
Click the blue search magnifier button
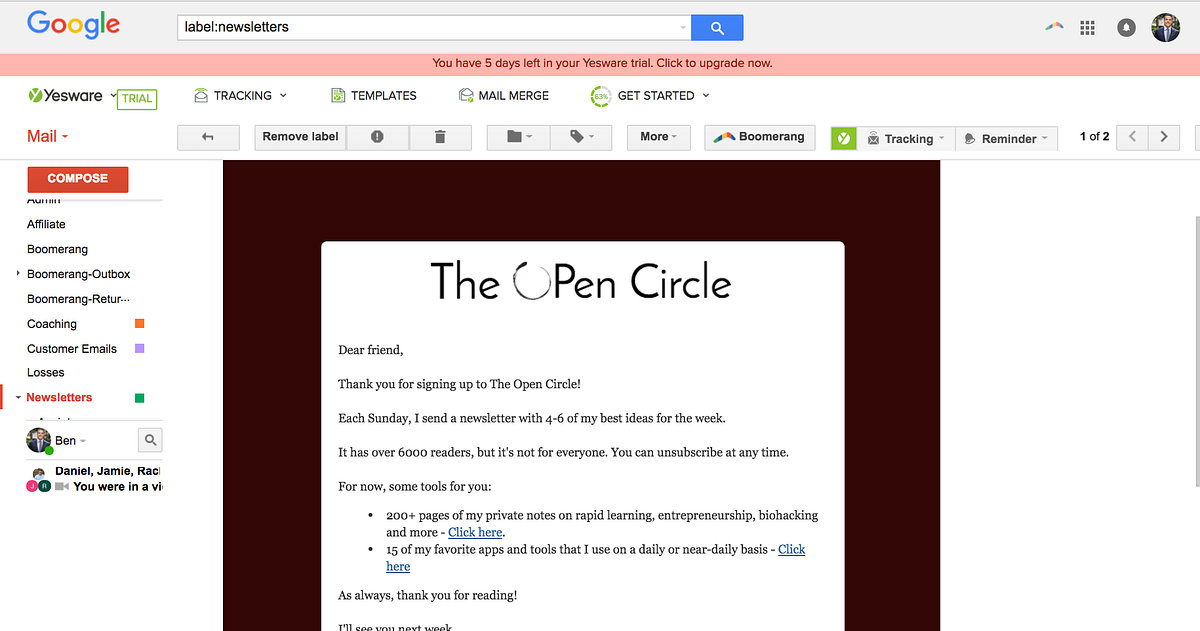tap(717, 27)
